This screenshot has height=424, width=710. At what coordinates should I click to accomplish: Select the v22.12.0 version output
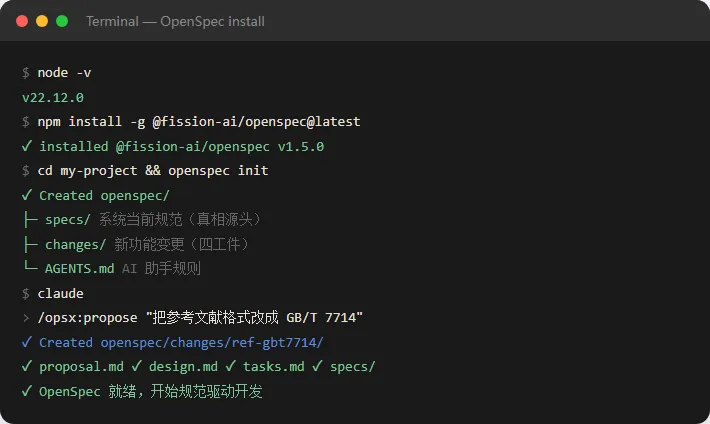[x=53, y=97]
